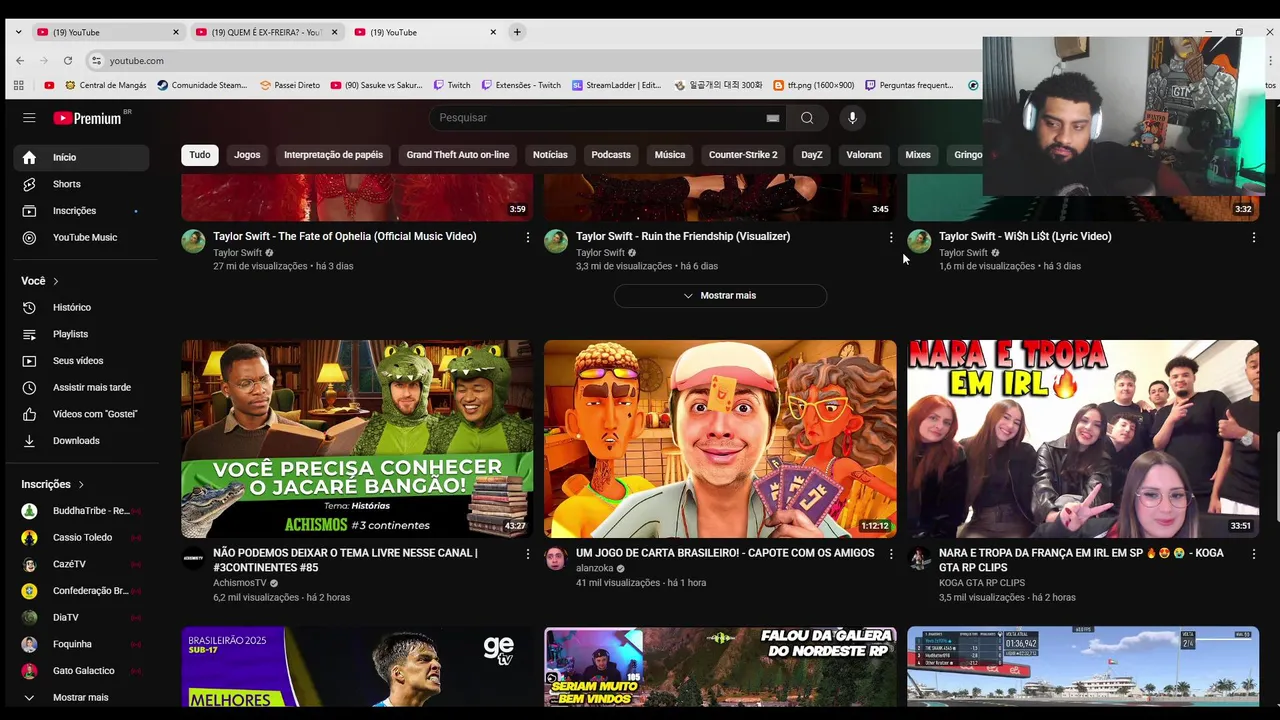This screenshot has width=1280, height=720.
Task: Open Gato Galactico subscription channel
Action: tap(82, 671)
